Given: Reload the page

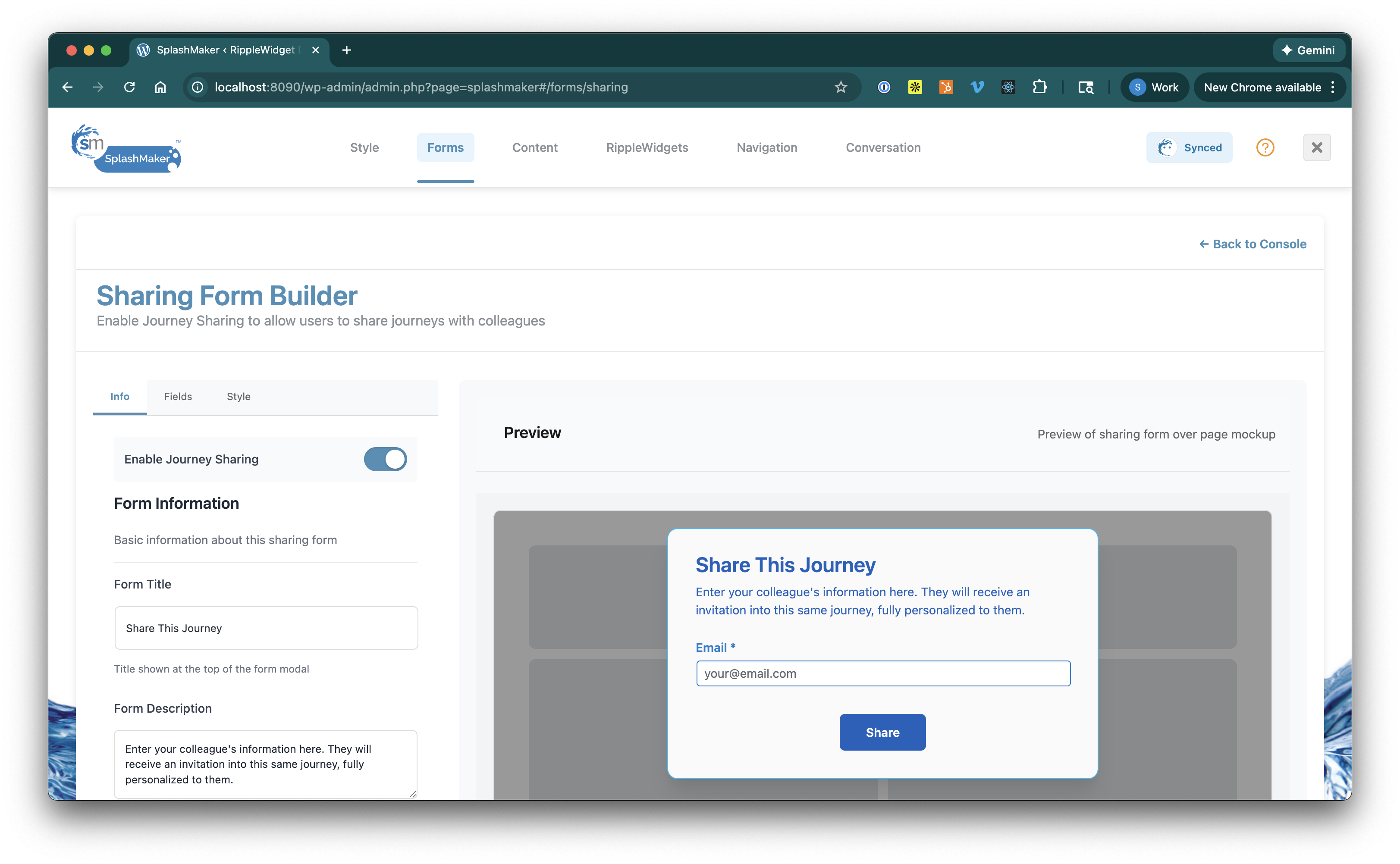Looking at the screenshot, I should 130,88.
